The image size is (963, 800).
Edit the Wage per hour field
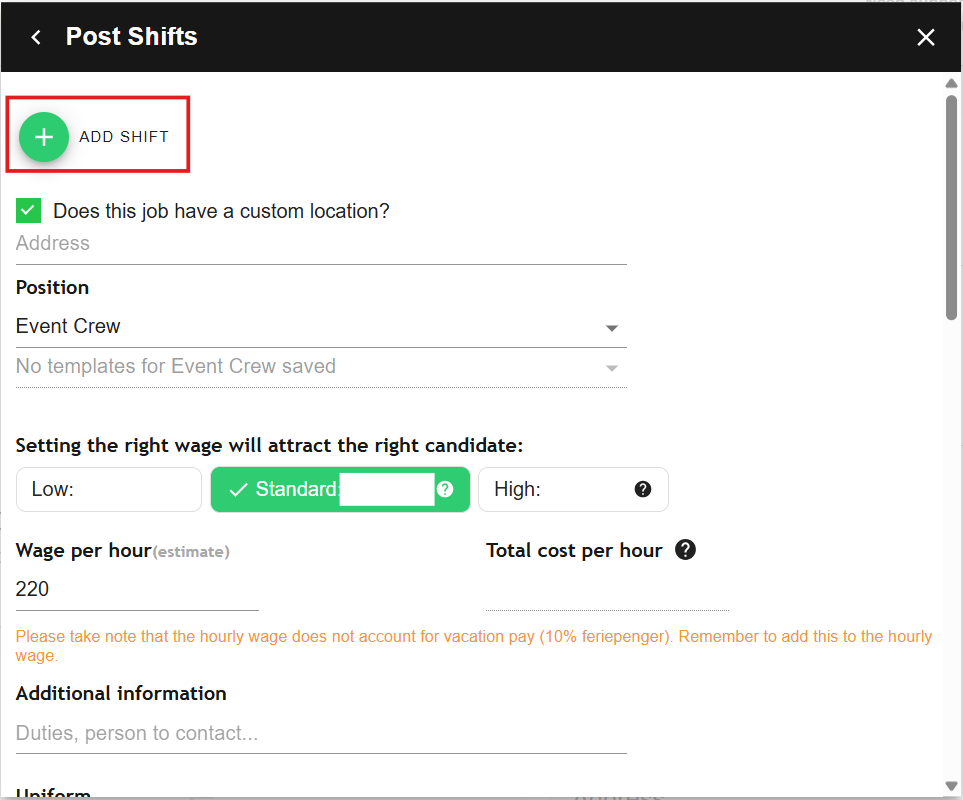coord(136,589)
